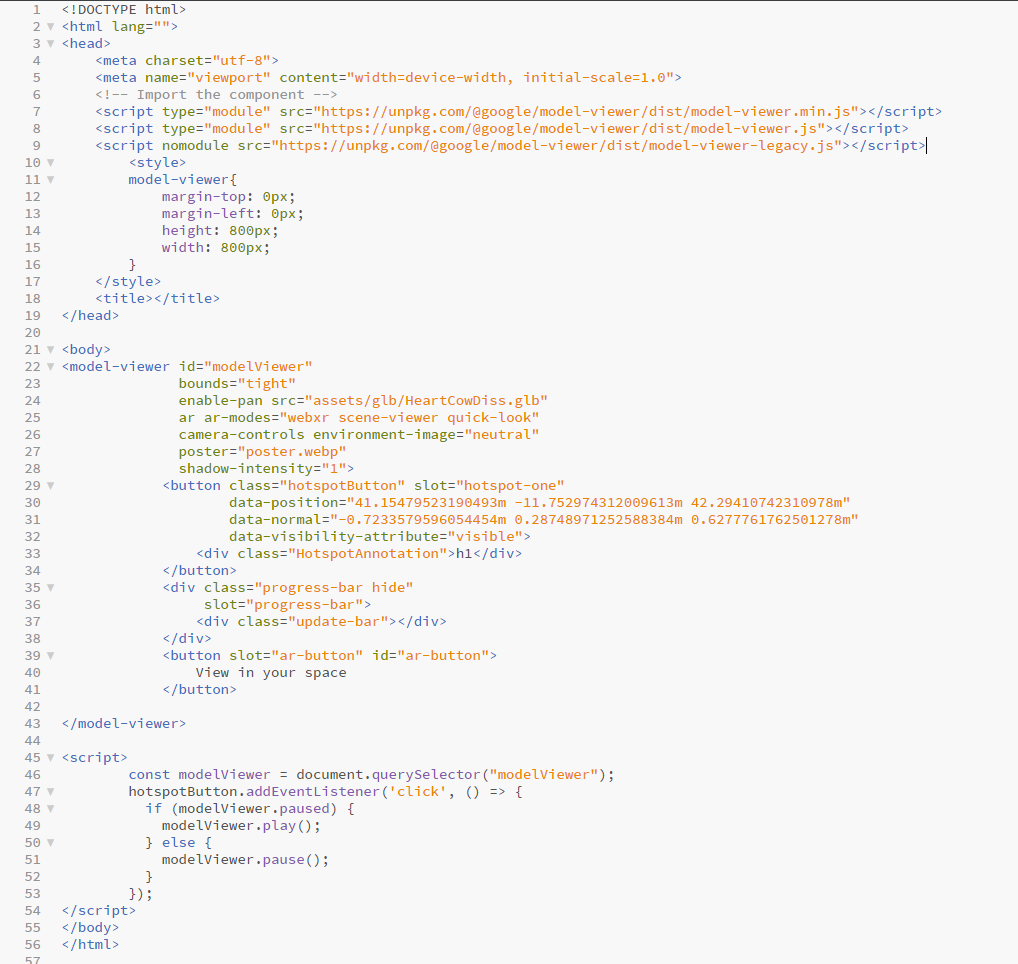Collapse the addEventListener fold on line 47

[x=50, y=791]
